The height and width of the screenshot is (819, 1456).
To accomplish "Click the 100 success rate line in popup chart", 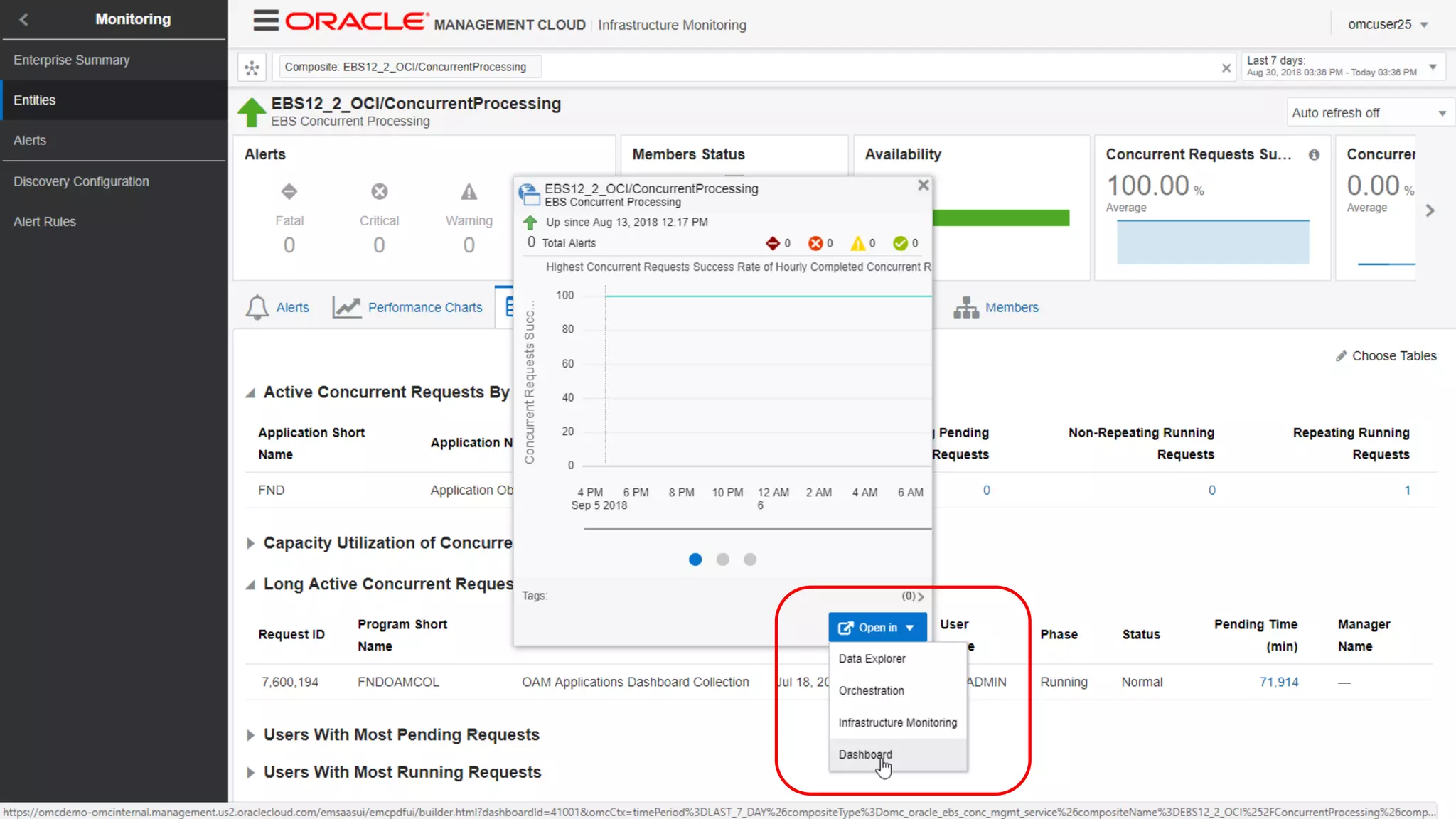I will click(x=768, y=296).
